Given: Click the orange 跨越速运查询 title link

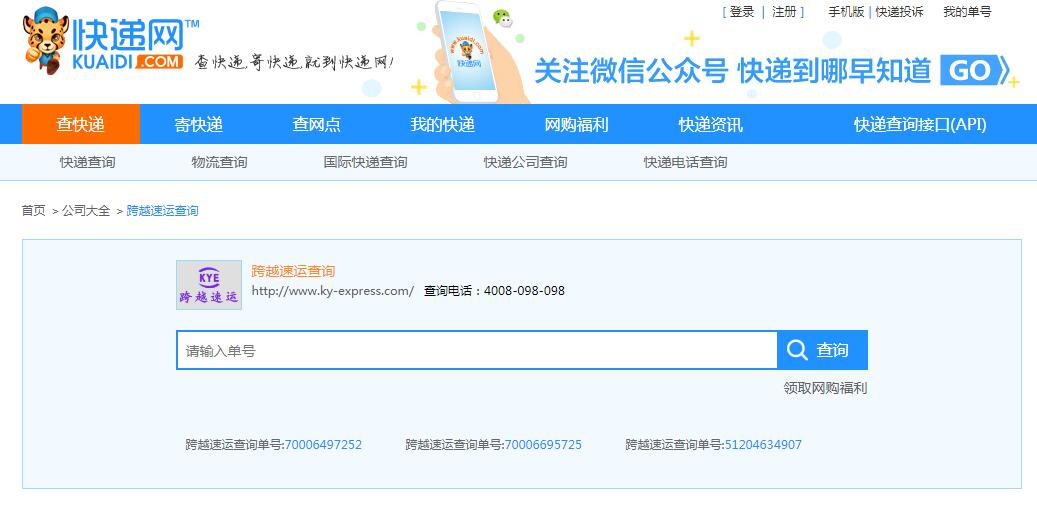Looking at the screenshot, I should (x=293, y=271).
